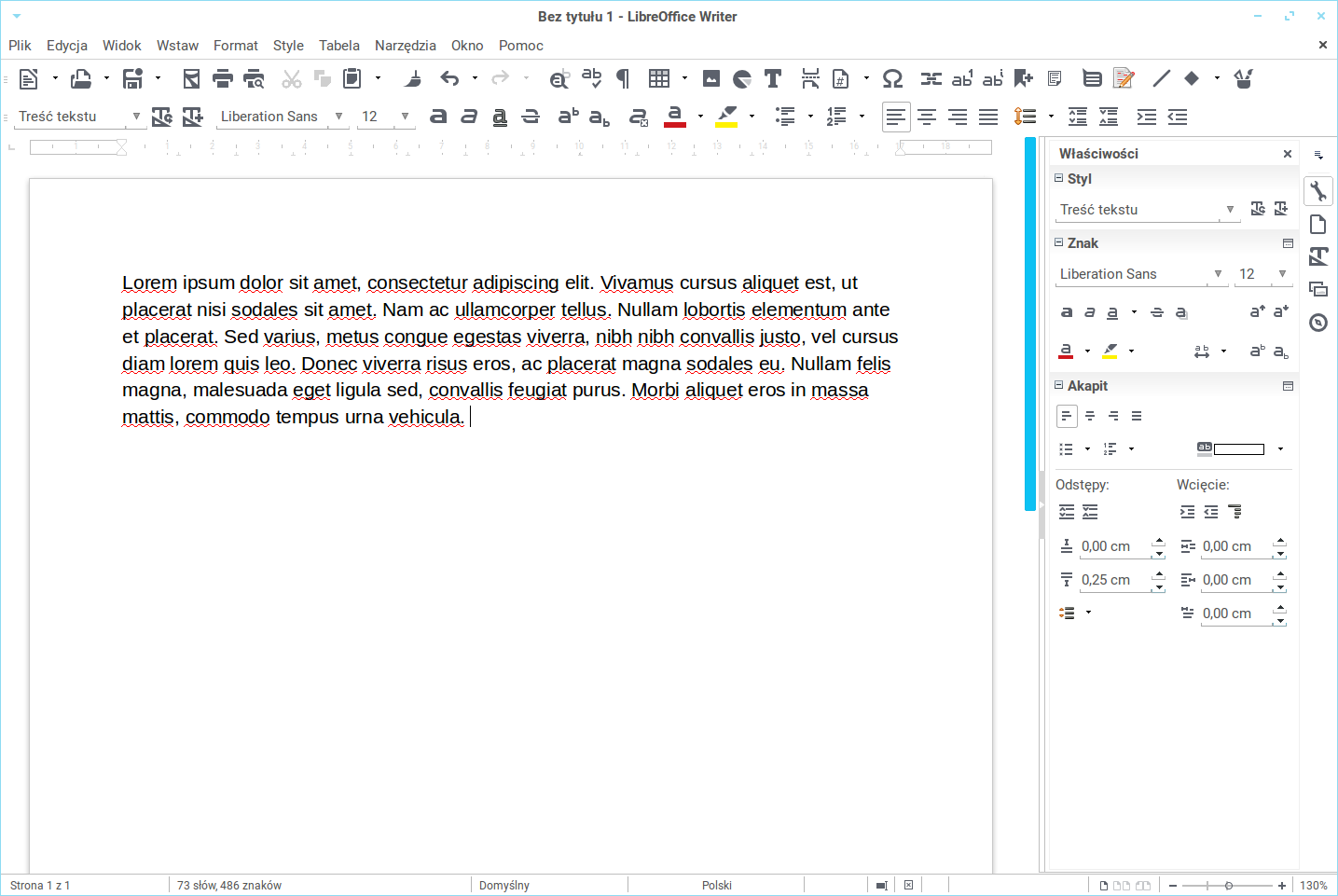Viewport: 1338px width, 896px height.
Task: Open sidebar font size dropdown
Action: [1282, 274]
